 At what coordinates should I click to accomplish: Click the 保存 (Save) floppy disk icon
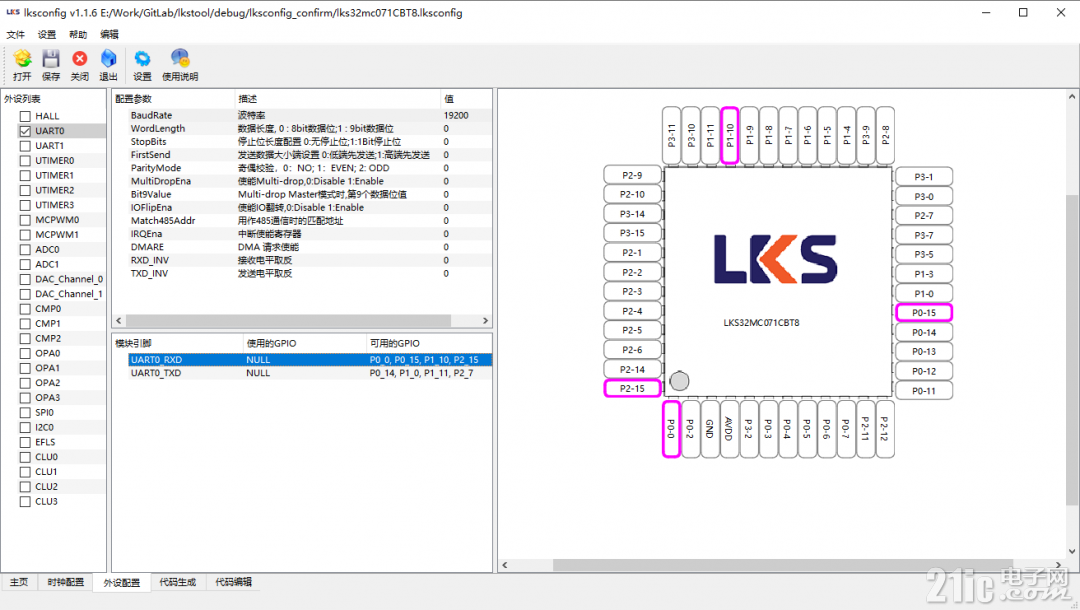pos(51,59)
